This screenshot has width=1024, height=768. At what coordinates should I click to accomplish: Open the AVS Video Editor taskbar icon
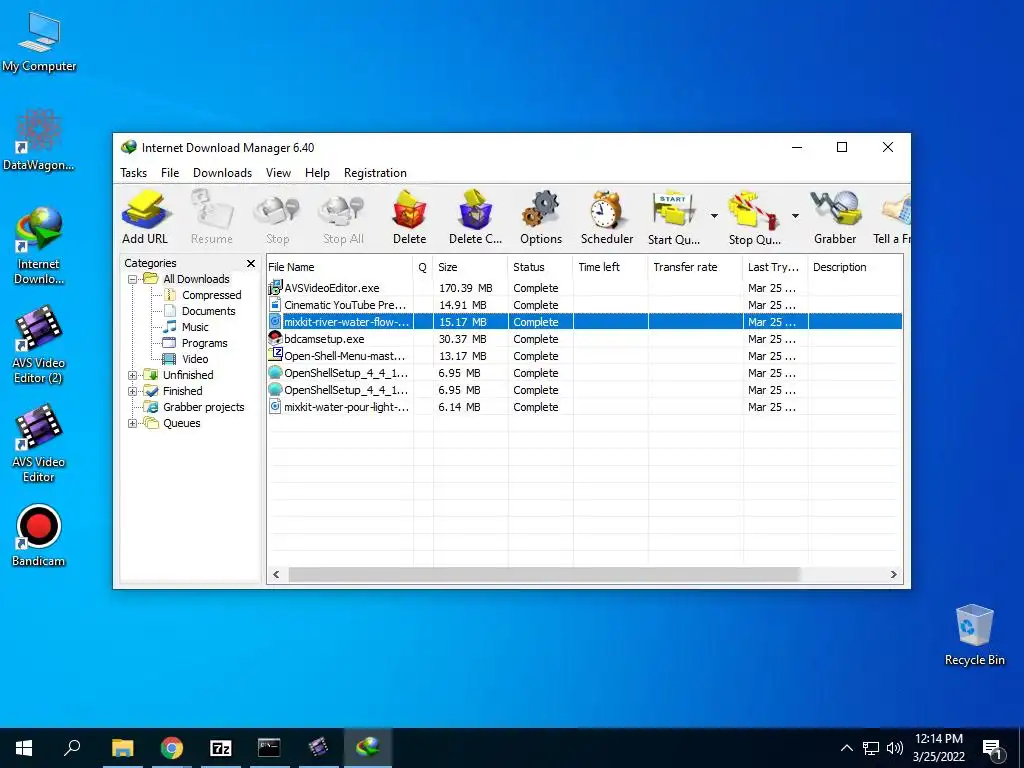[318, 747]
